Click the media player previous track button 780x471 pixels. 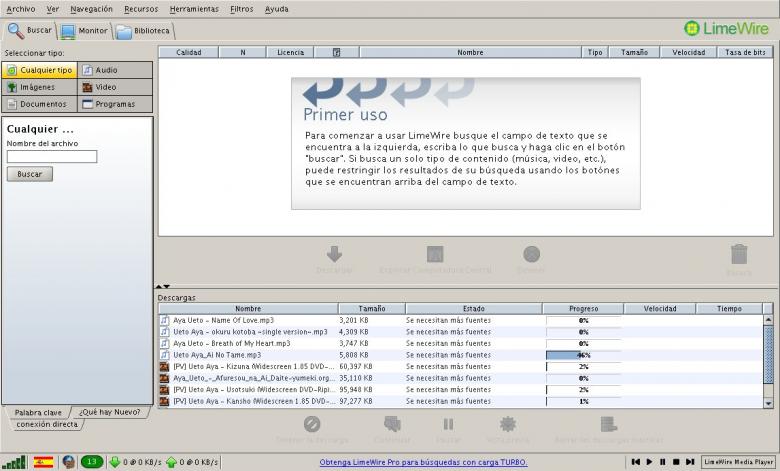(x=636, y=462)
